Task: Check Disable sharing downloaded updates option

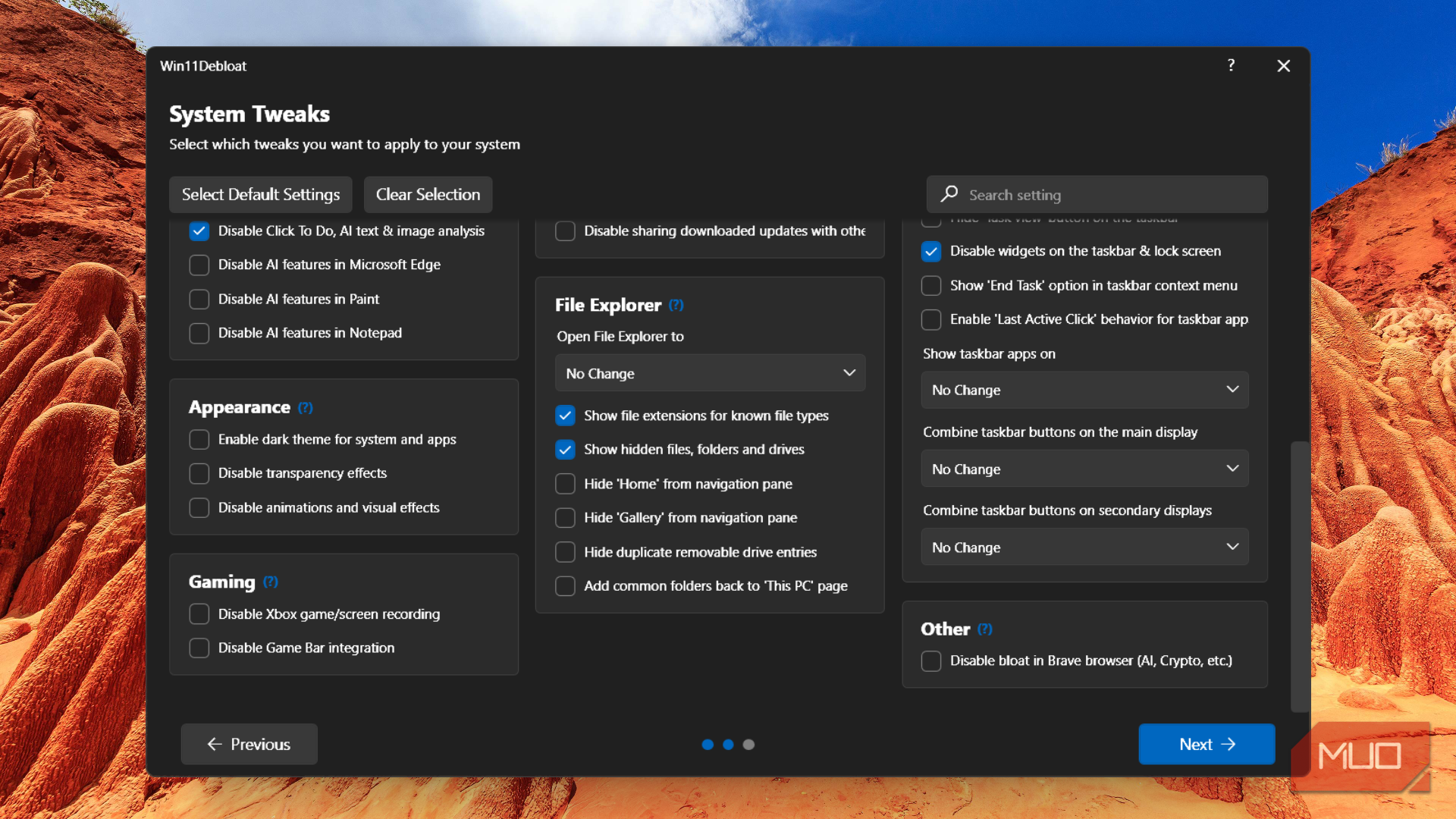Action: pos(565,231)
